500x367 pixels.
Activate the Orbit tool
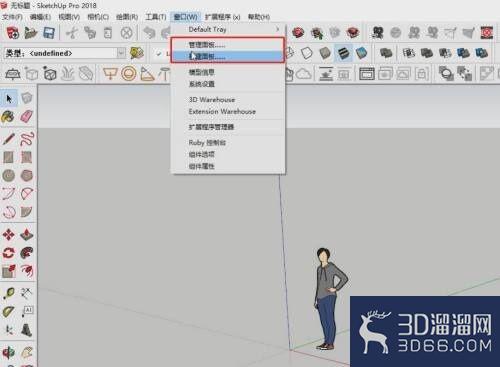click(x=9, y=352)
